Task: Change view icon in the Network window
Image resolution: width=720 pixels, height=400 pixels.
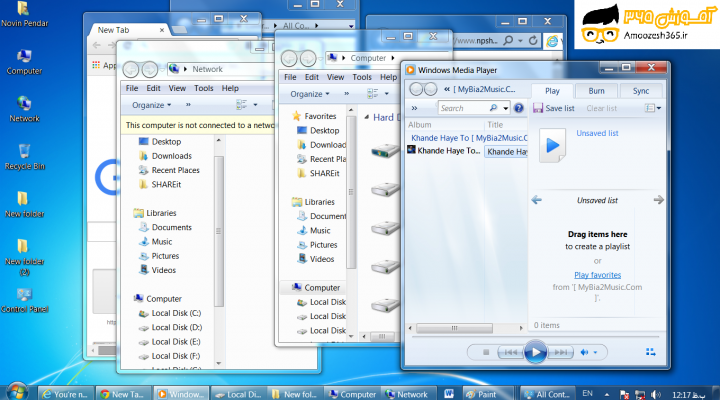Action: pyautogui.click(x=242, y=105)
